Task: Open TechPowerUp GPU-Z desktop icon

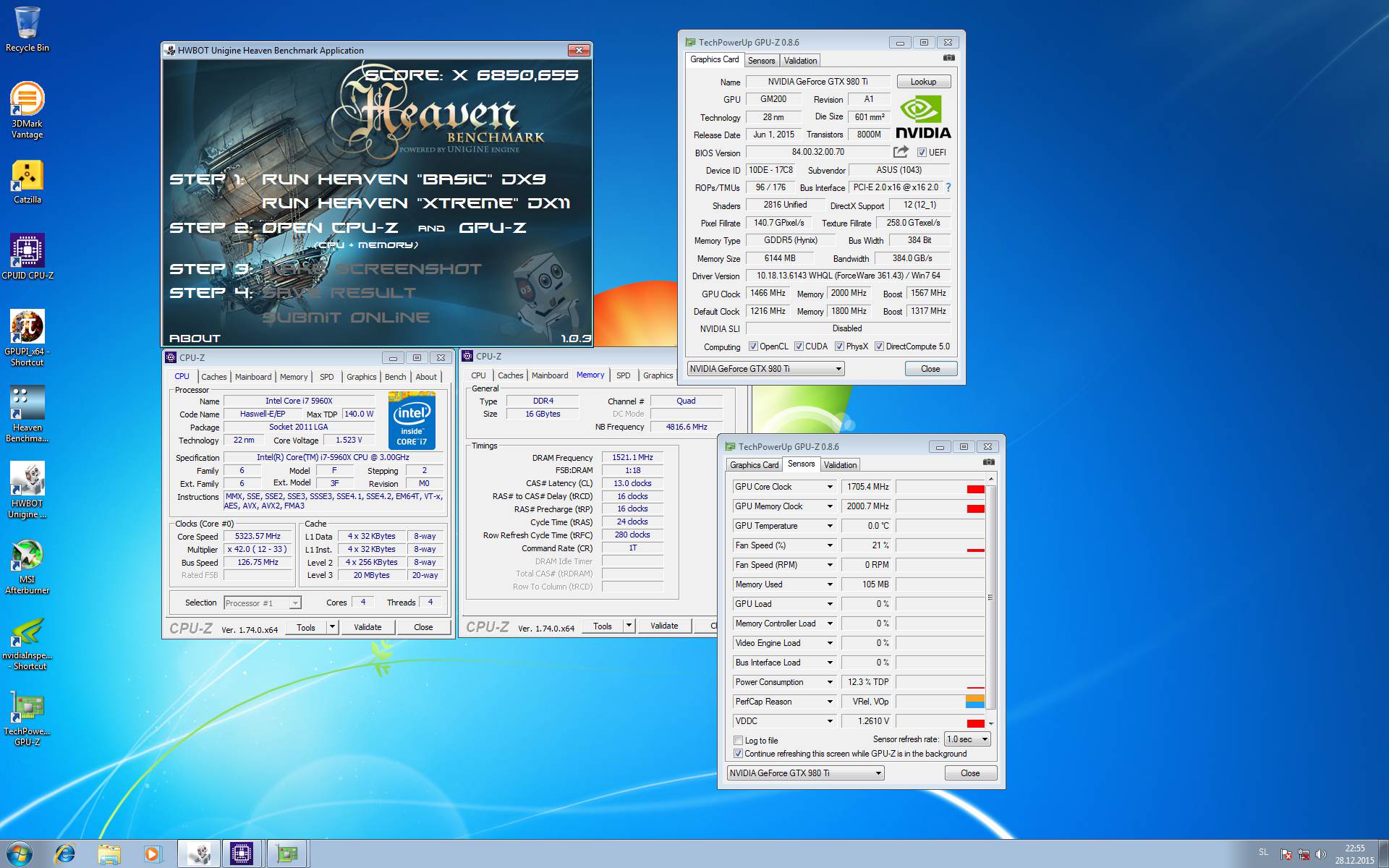Action: pyautogui.click(x=27, y=718)
